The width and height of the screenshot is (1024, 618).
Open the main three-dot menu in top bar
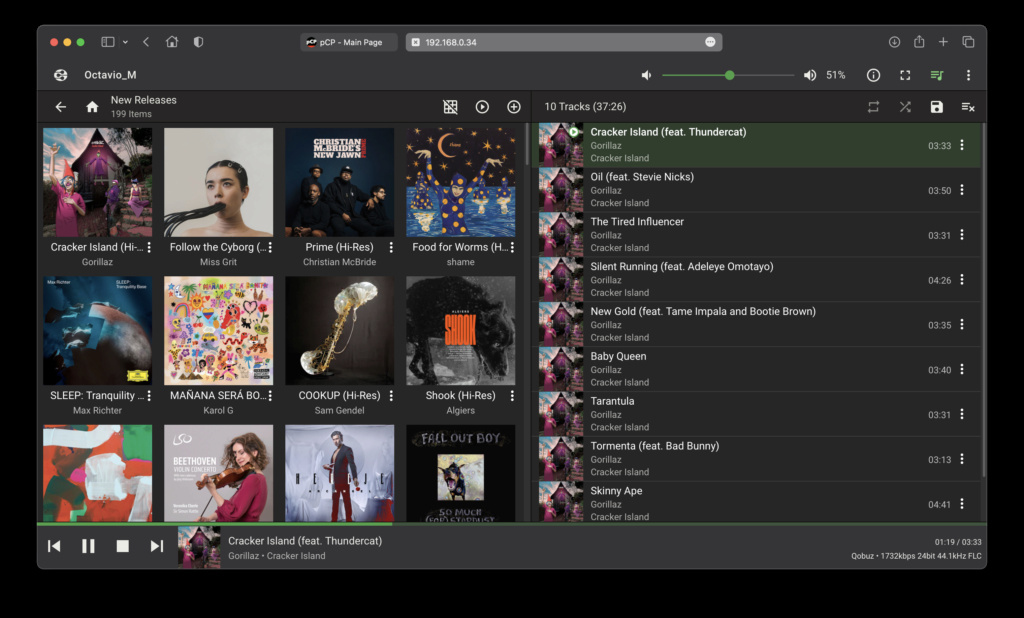coord(968,75)
